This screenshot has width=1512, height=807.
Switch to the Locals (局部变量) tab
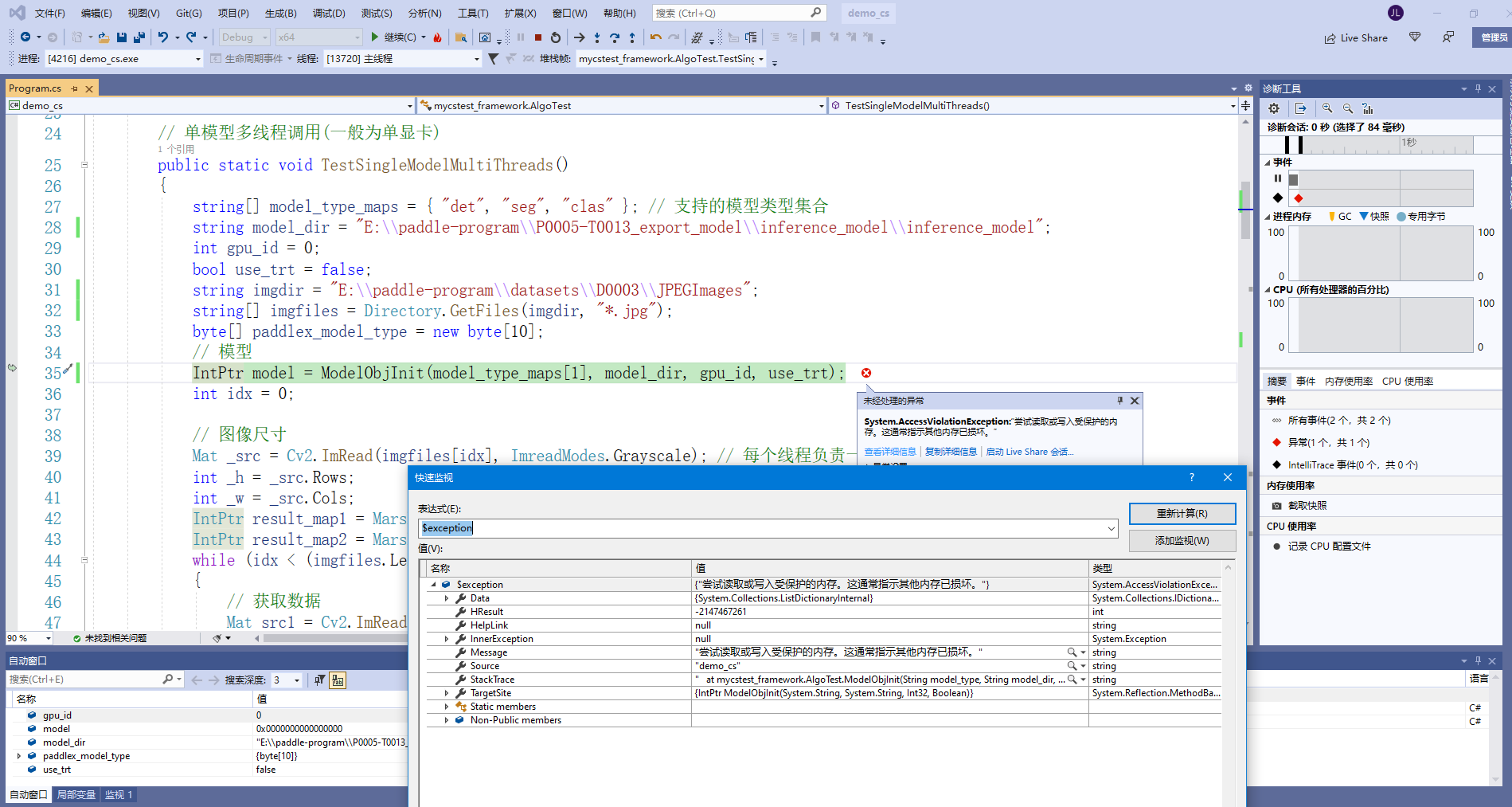pos(76,795)
